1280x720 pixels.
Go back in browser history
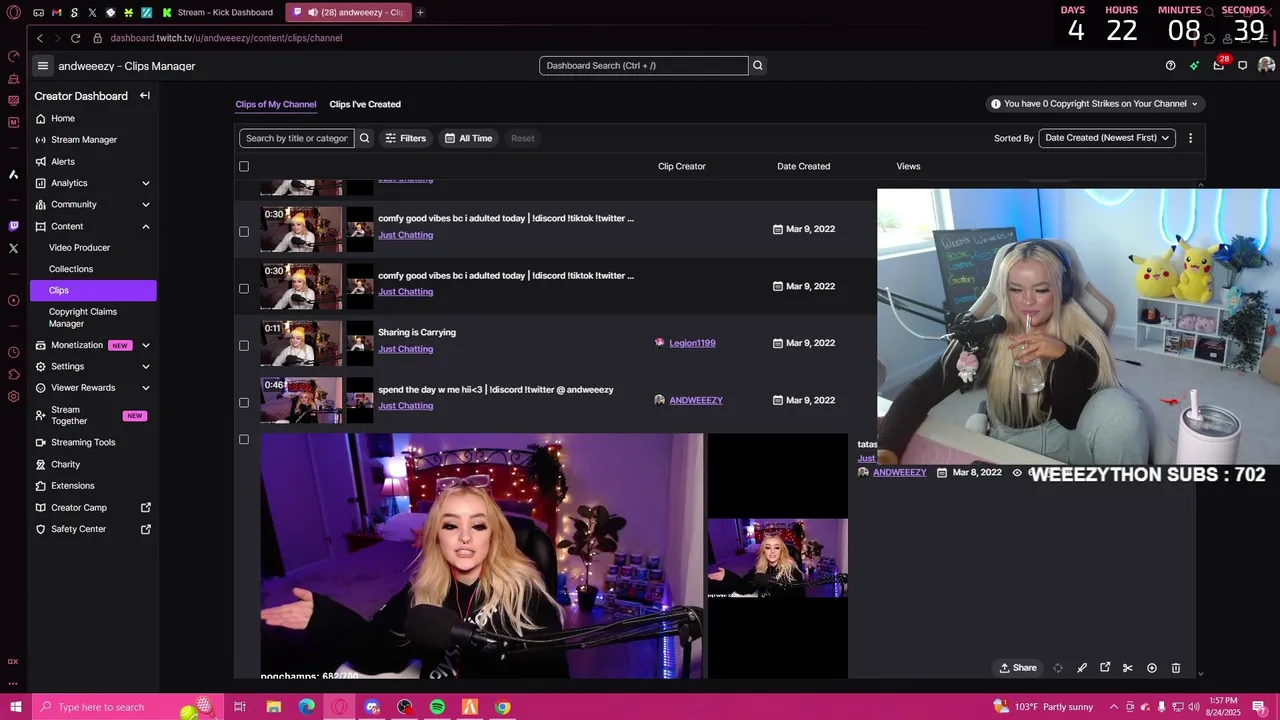pos(40,38)
